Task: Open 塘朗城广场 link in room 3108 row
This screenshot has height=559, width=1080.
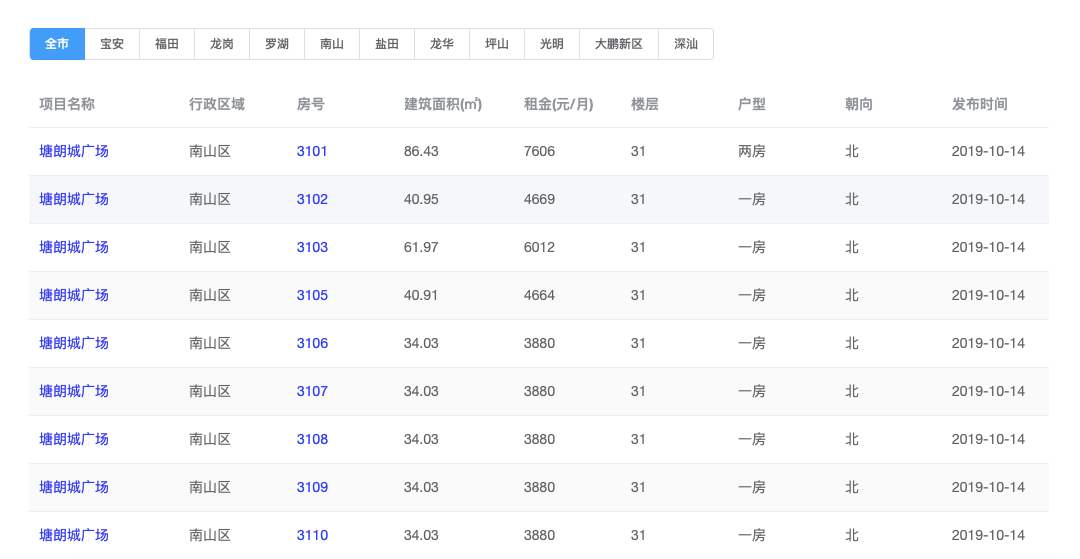Action: (x=74, y=439)
